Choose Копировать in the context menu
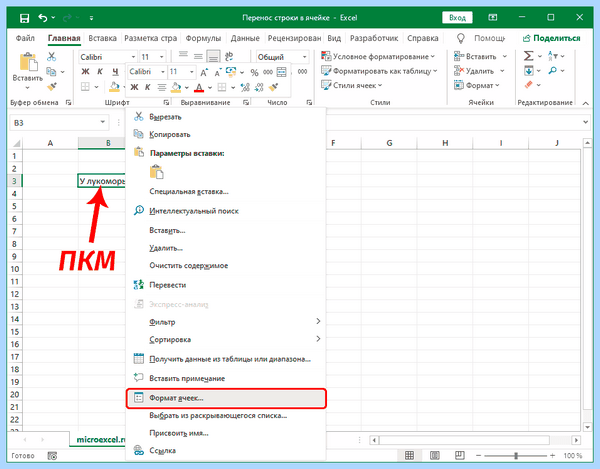Image resolution: width=600 pixels, height=469 pixels. tap(226, 134)
